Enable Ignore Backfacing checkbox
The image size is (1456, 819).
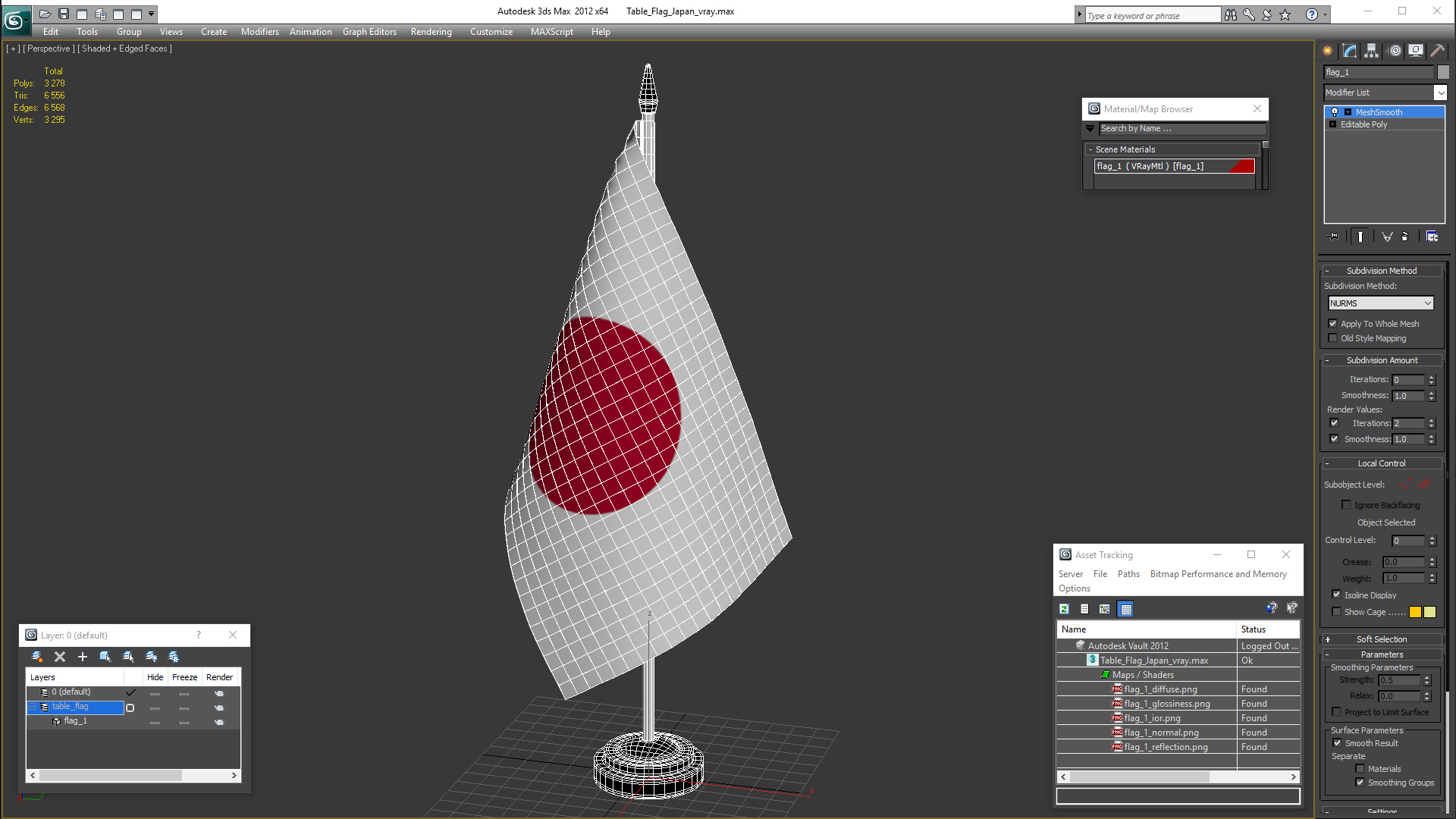(1347, 505)
